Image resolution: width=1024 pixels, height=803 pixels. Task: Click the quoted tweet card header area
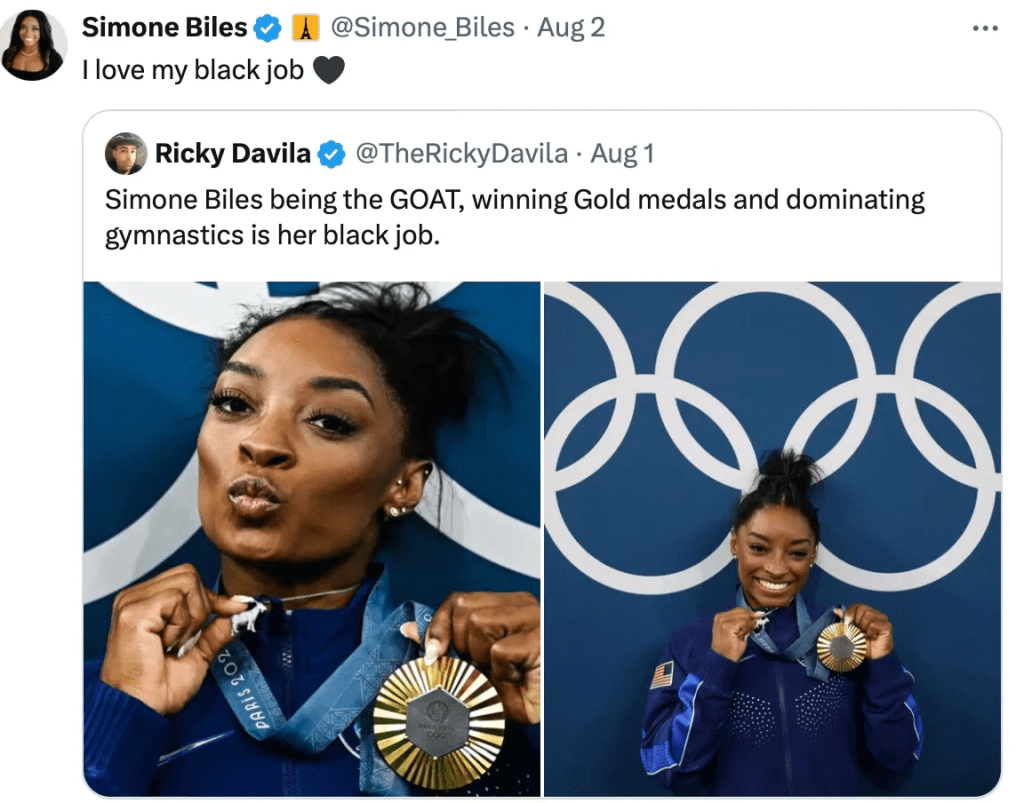[x=542, y=154]
